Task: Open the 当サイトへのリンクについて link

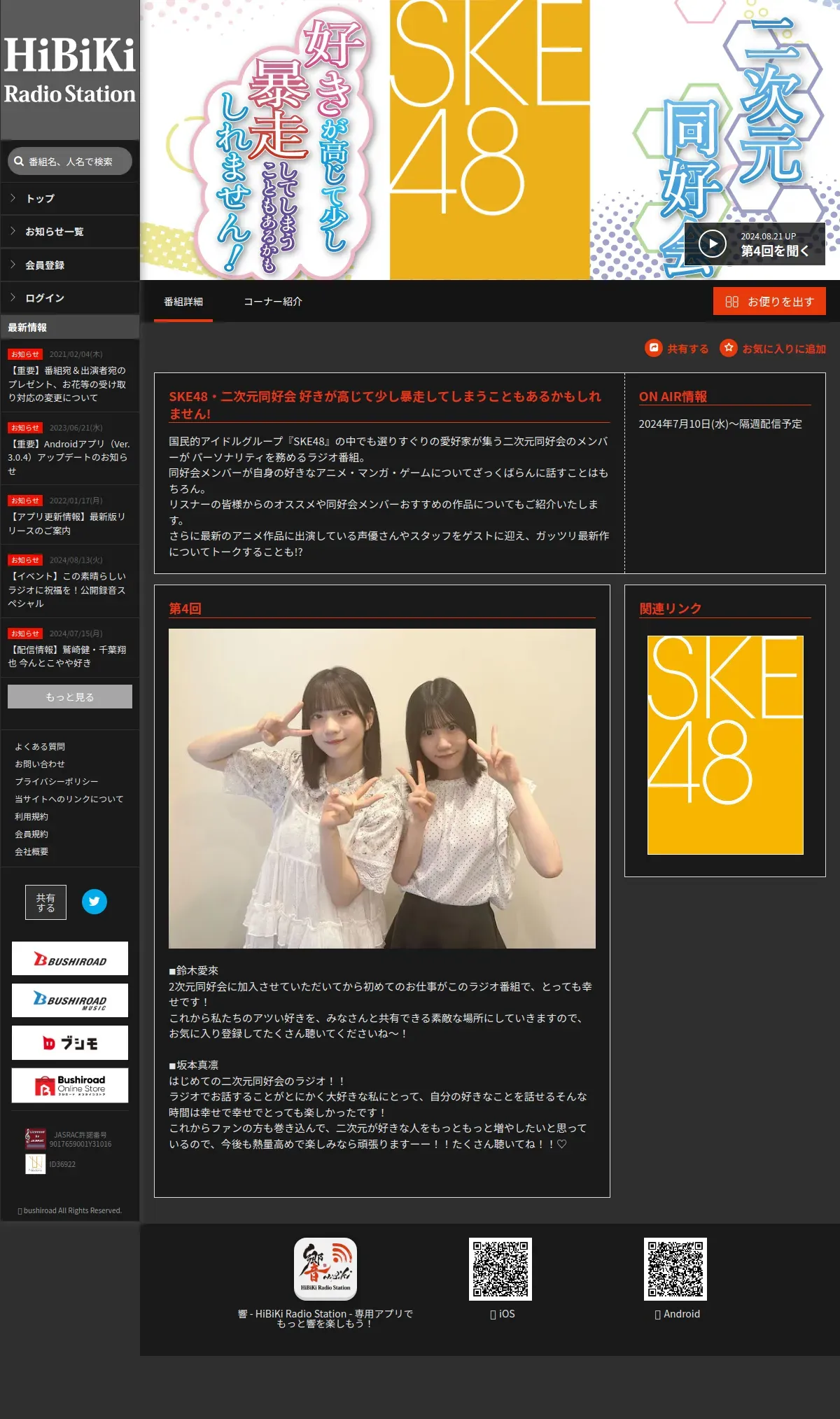Action: tap(69, 799)
